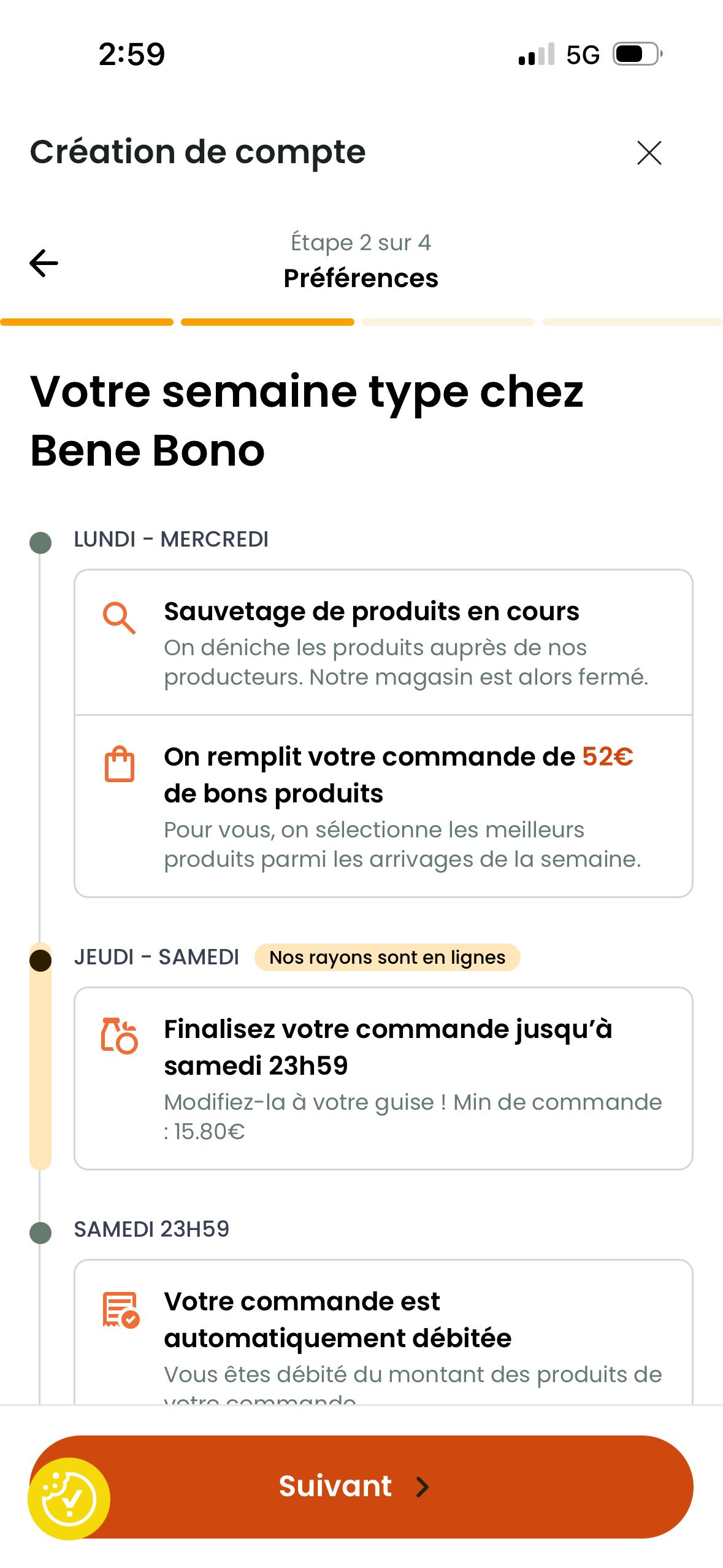Click the yellow checkmark badge on Suivant button

[69, 1487]
